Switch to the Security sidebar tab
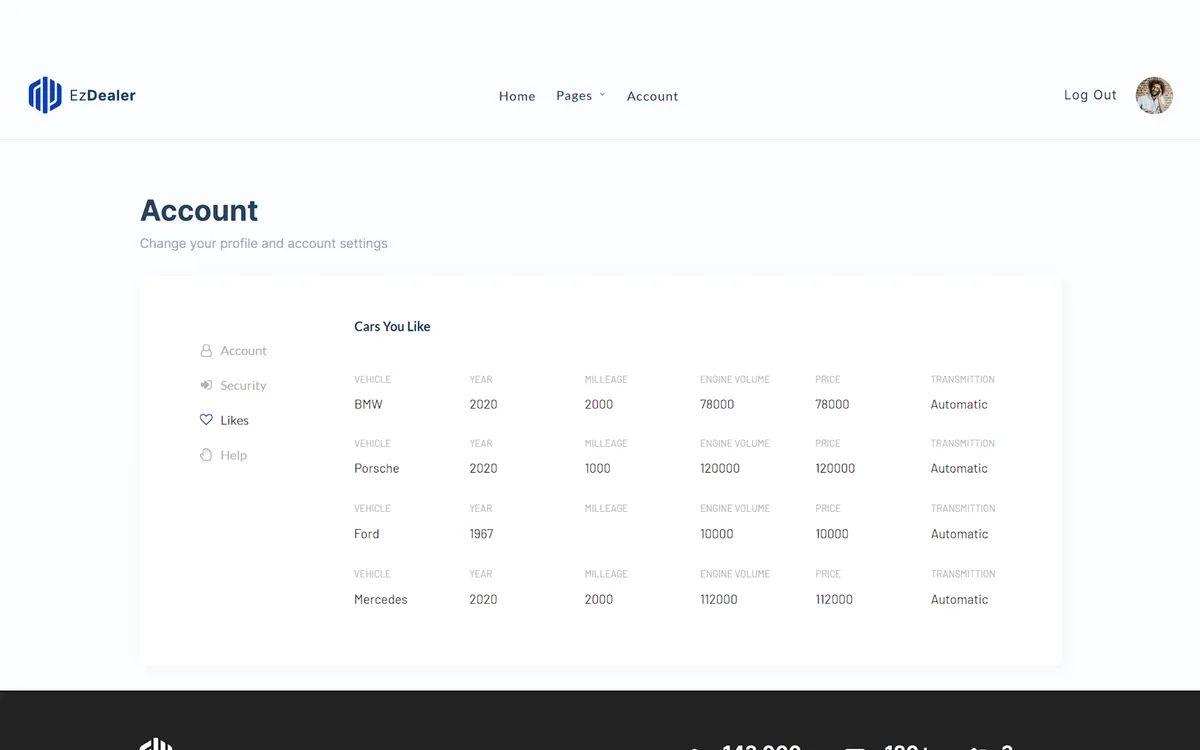Viewport: 1200px width, 750px height. 233,385
